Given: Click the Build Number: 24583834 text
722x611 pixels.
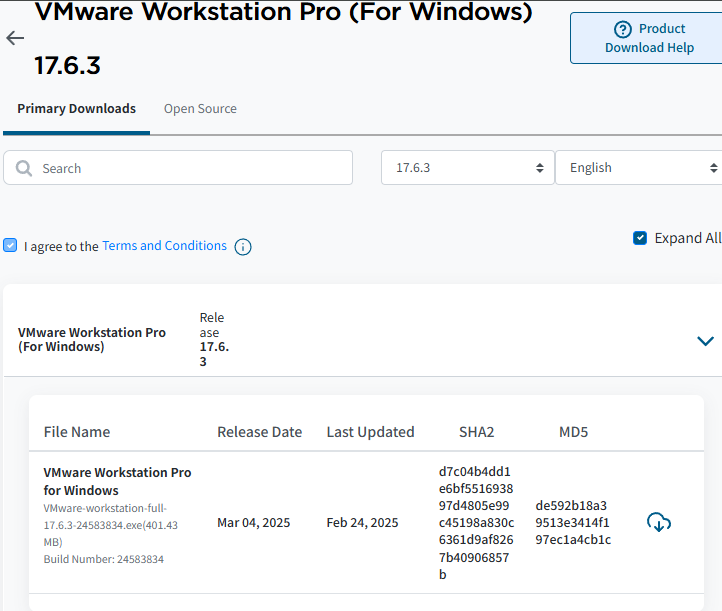Looking at the screenshot, I should click(104, 559).
